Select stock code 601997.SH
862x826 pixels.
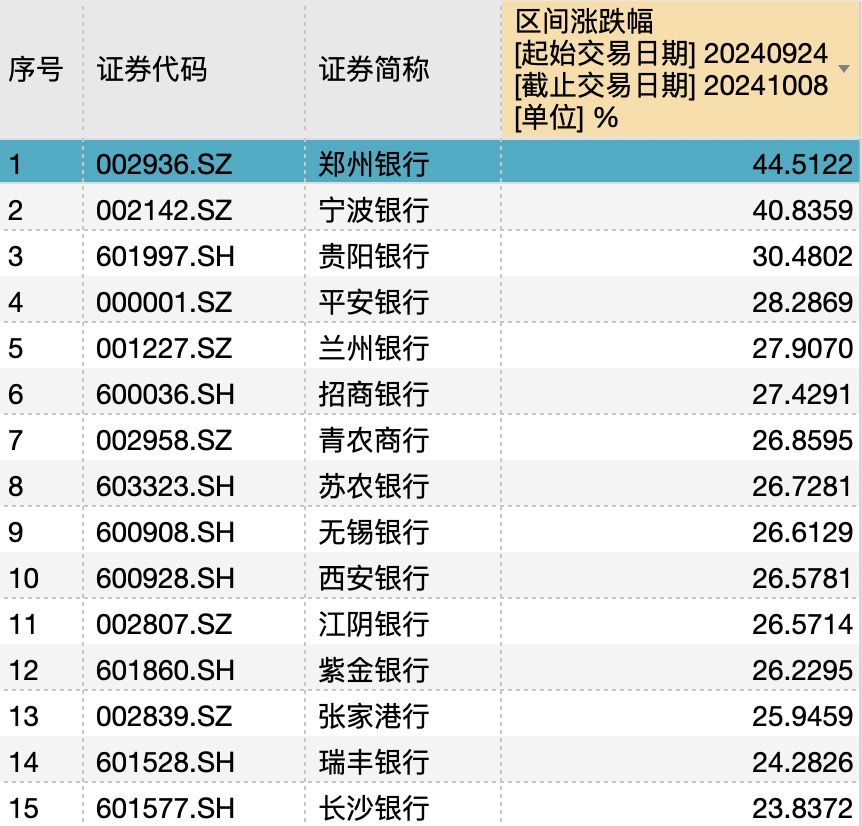[165, 257]
